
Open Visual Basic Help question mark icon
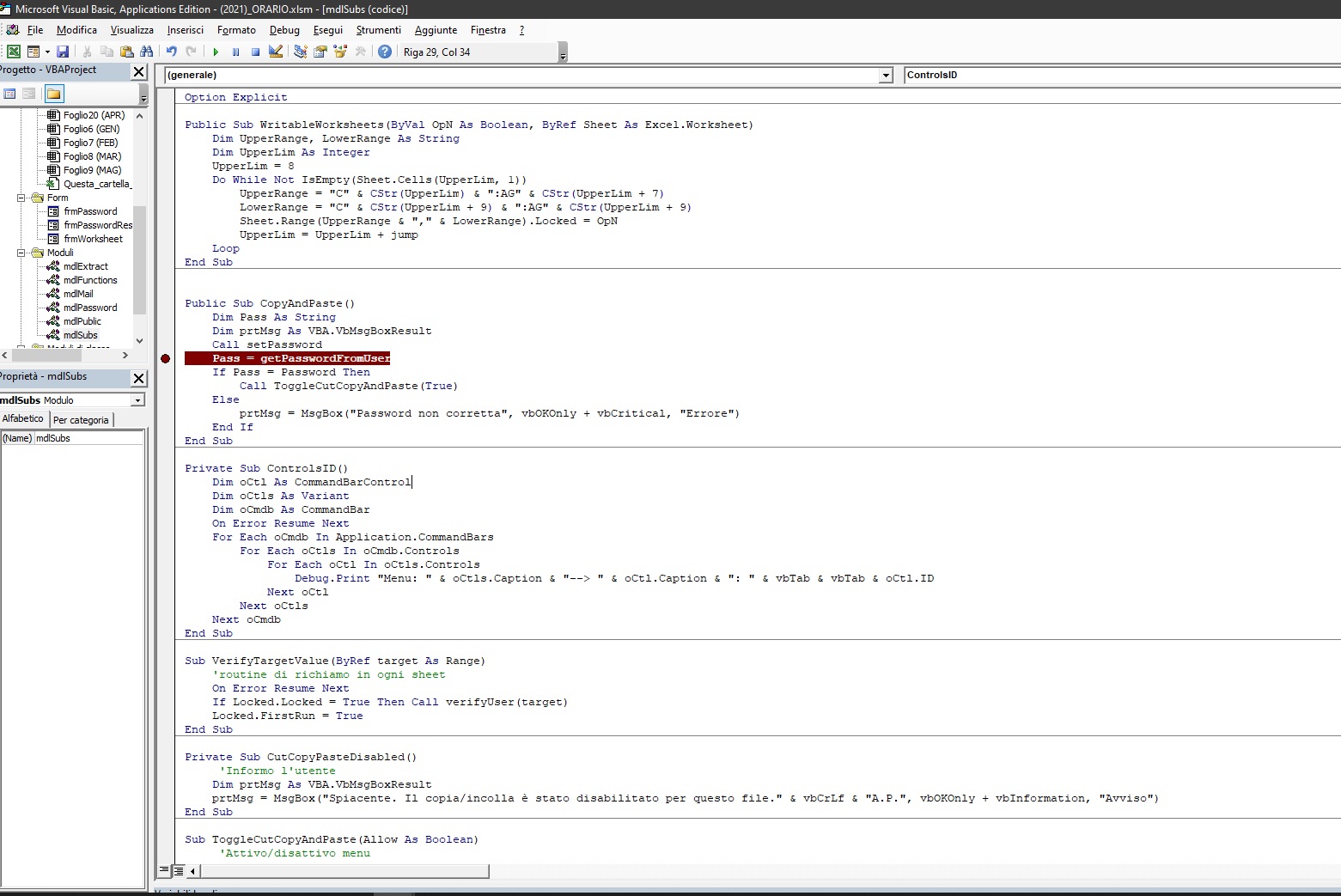click(385, 52)
